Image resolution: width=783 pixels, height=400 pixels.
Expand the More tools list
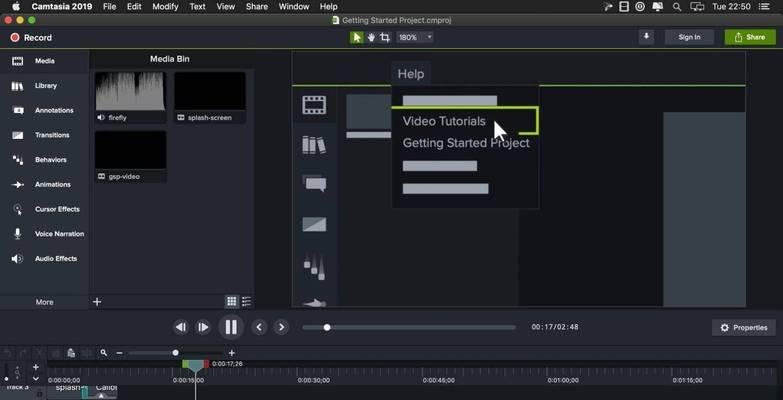44,302
